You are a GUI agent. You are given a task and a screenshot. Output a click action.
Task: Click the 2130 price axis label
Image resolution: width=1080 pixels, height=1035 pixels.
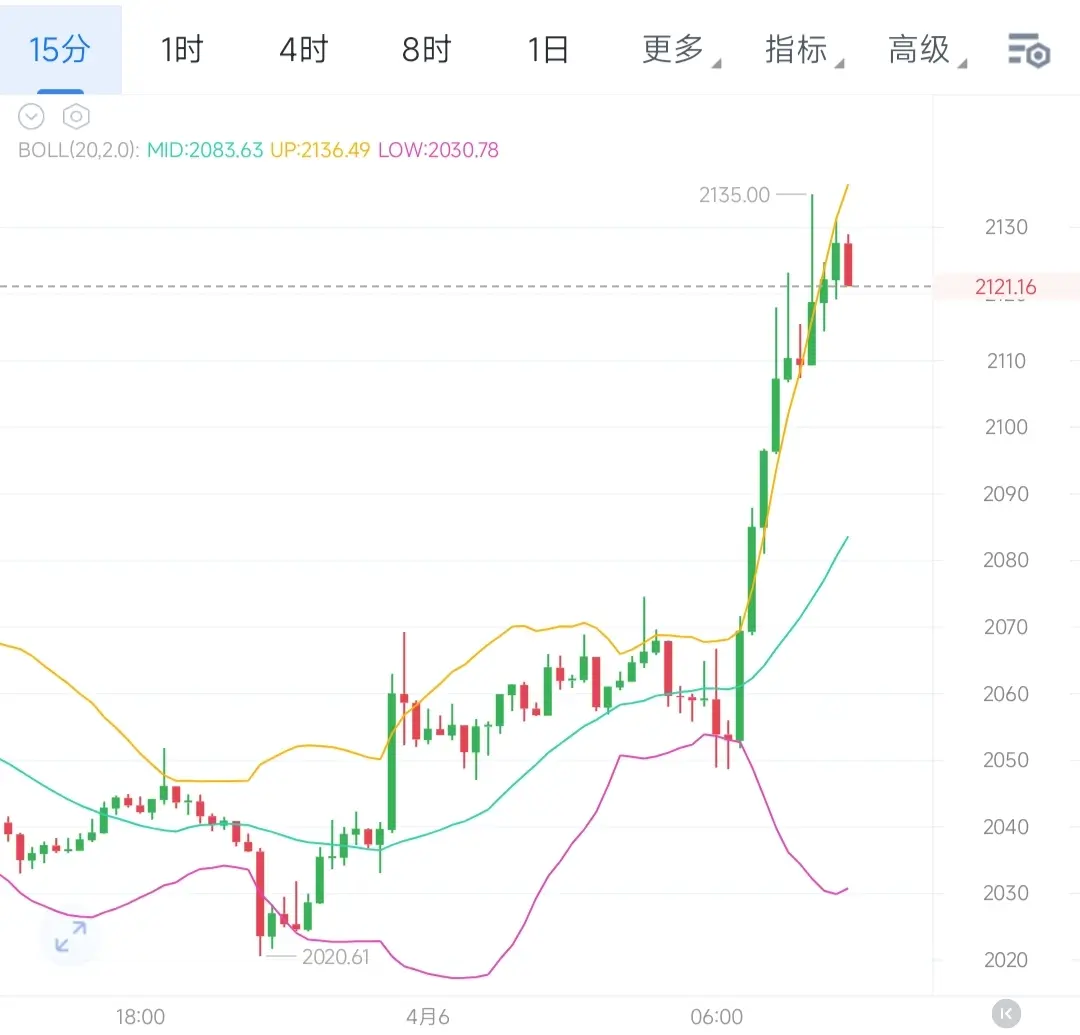pyautogui.click(x=1006, y=227)
